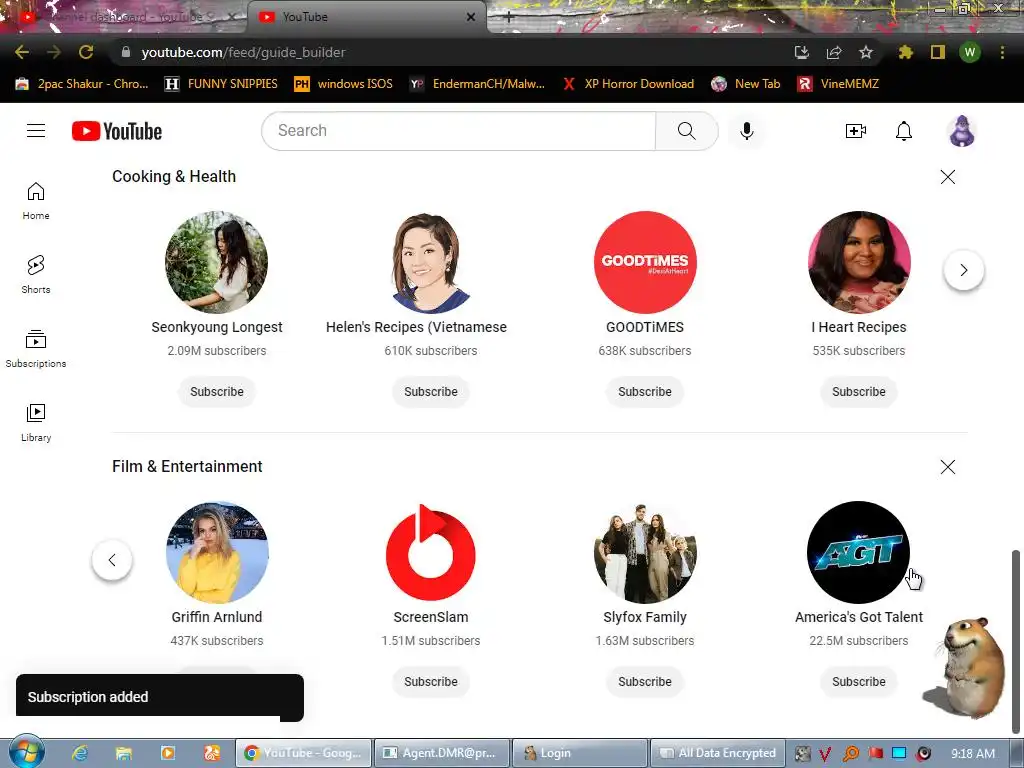Subscribe to I Heart Recipes

859,392
